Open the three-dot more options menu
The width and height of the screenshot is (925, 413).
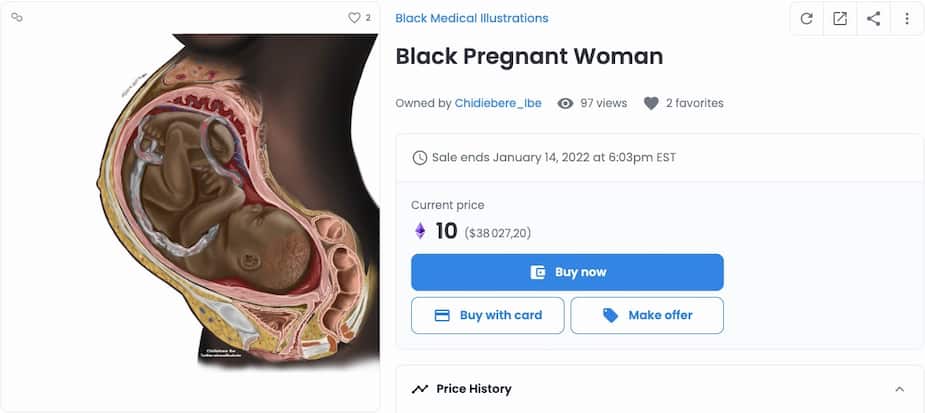907,18
